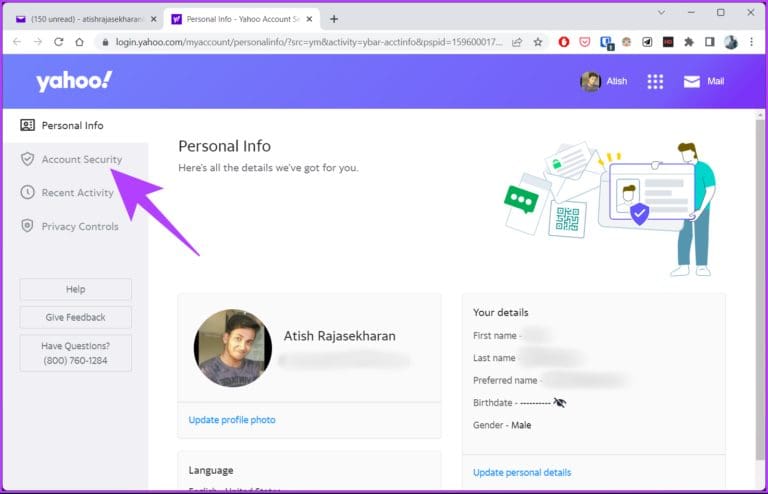Image resolution: width=768 pixels, height=494 pixels.
Task: Click the black square extension icon
Action: pos(668,42)
